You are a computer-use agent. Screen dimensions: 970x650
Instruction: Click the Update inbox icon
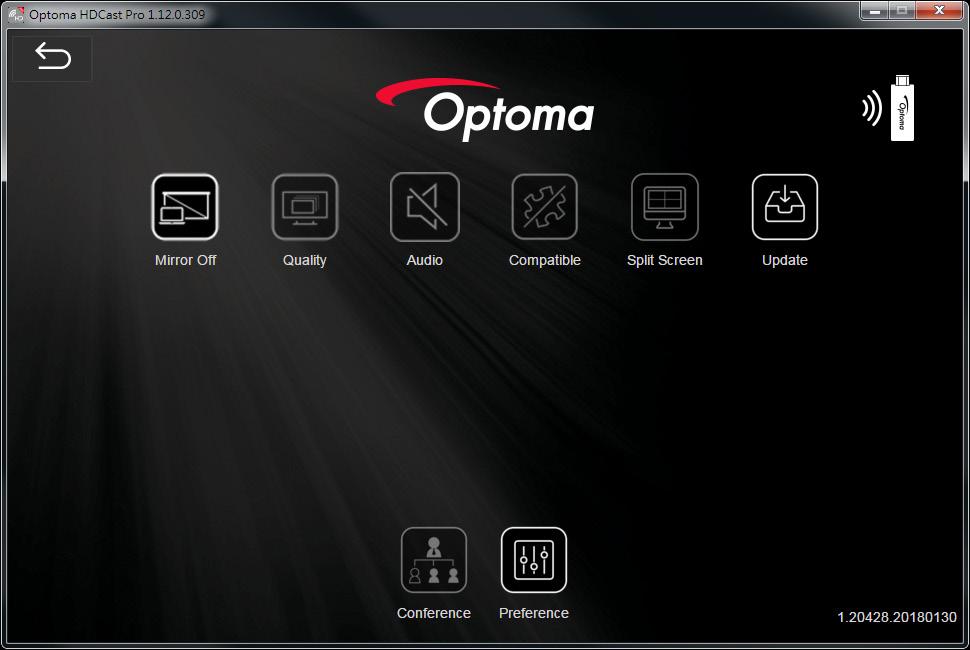[x=784, y=207]
